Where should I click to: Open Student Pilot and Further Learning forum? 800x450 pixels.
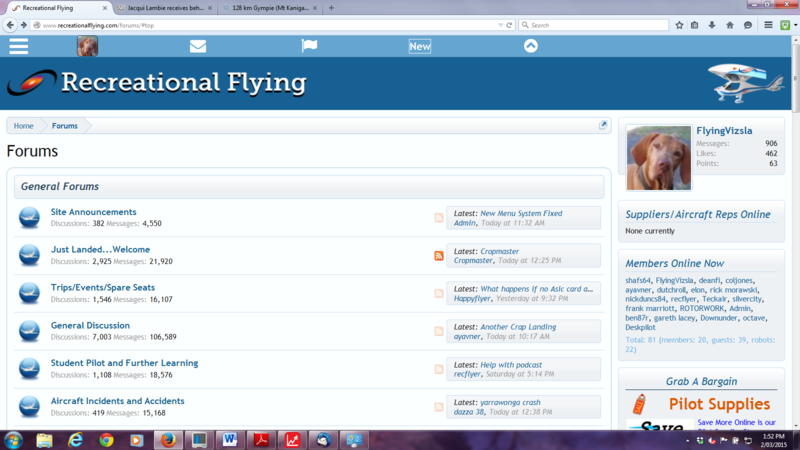point(124,363)
